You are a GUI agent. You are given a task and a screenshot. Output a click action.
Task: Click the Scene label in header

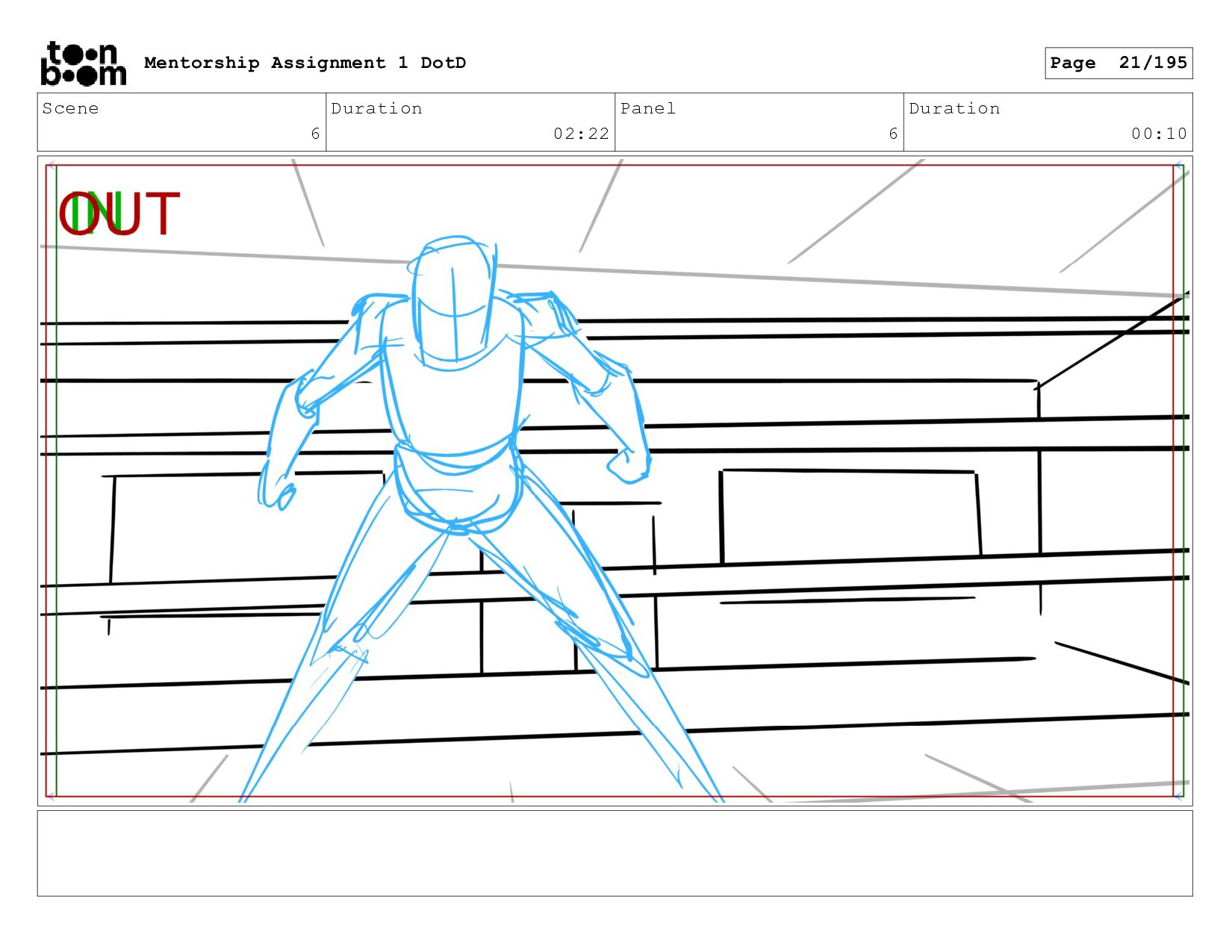pyautogui.click(x=70, y=109)
